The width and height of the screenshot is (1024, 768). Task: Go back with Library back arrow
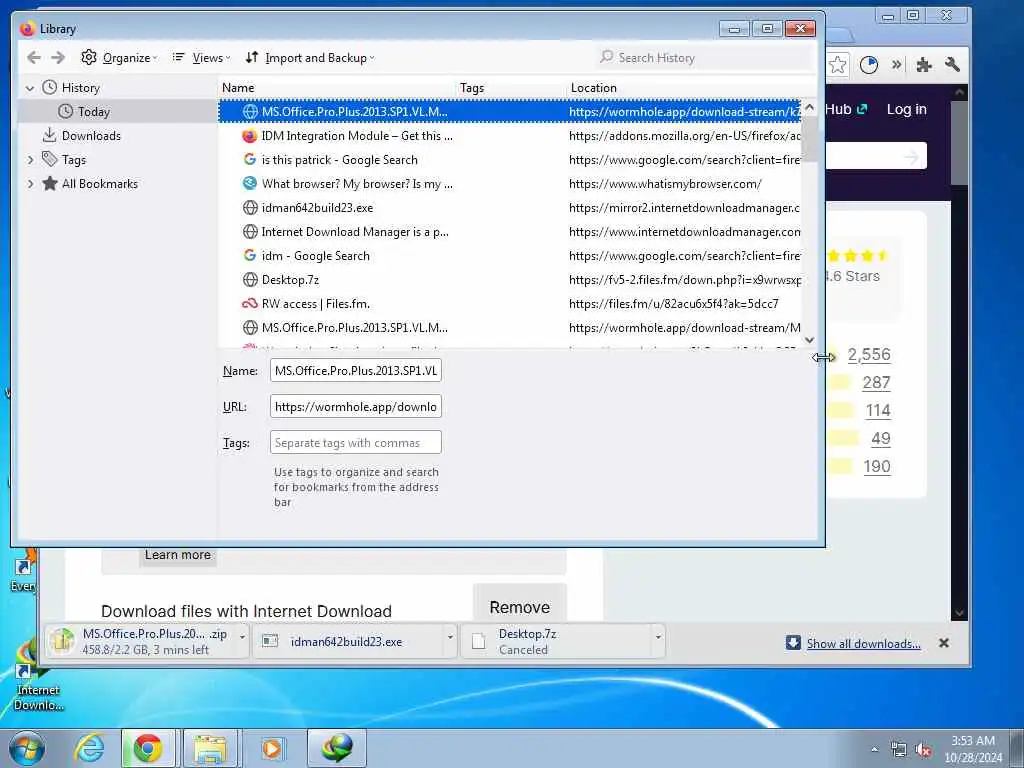(x=34, y=57)
